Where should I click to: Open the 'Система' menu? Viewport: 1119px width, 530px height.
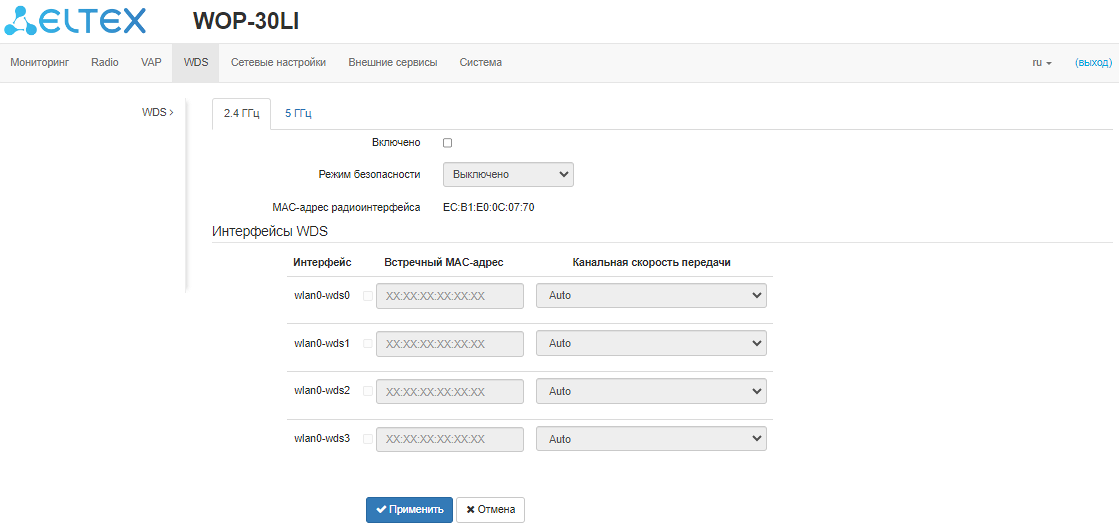[481, 62]
